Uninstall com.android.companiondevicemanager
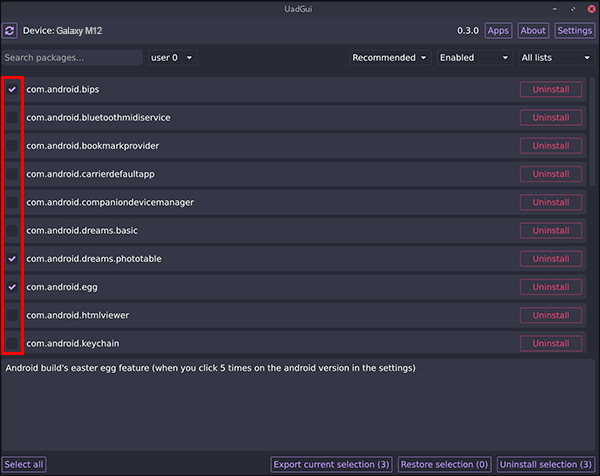 (x=551, y=202)
